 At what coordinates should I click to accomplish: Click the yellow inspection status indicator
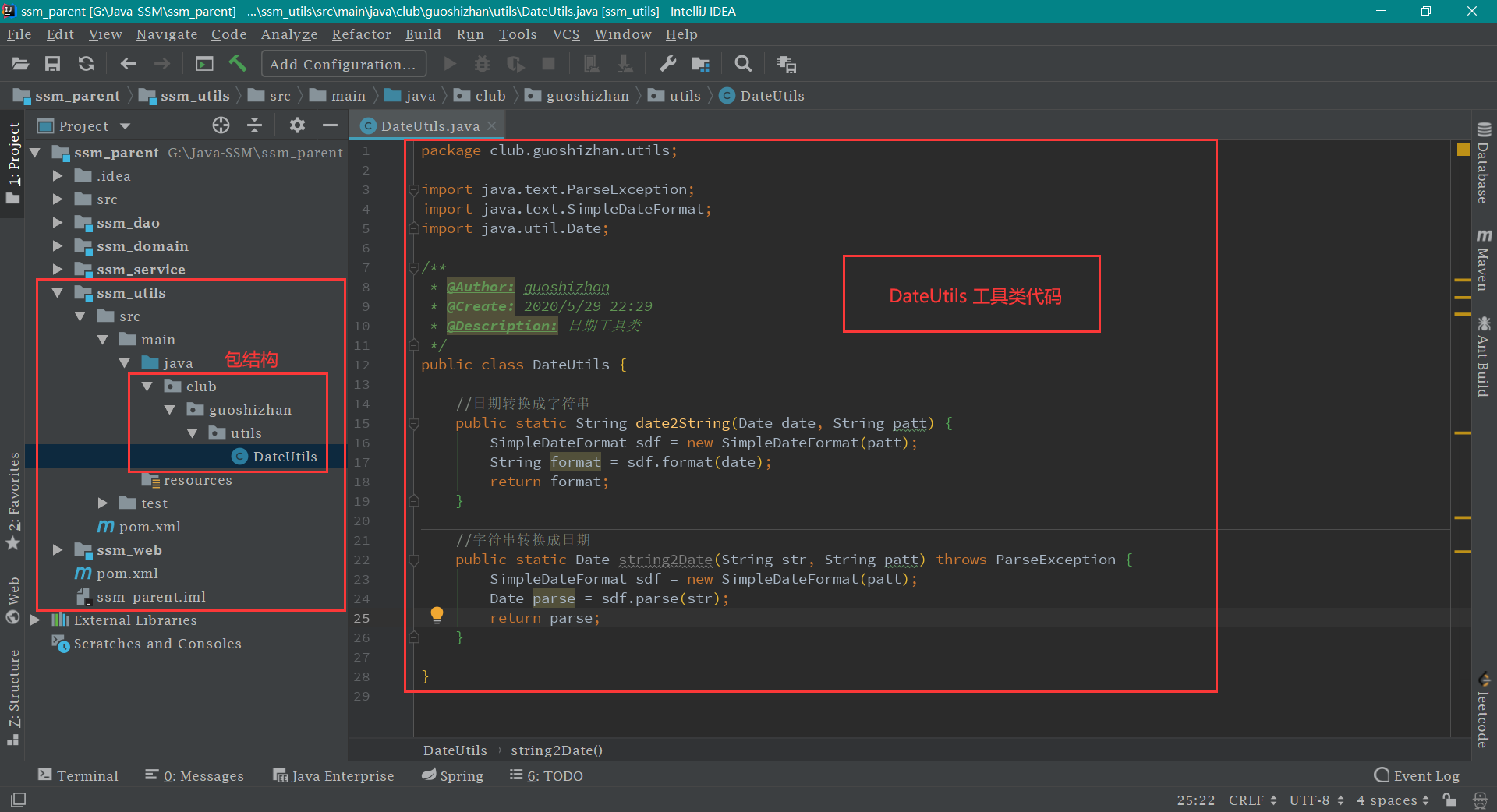click(1463, 150)
